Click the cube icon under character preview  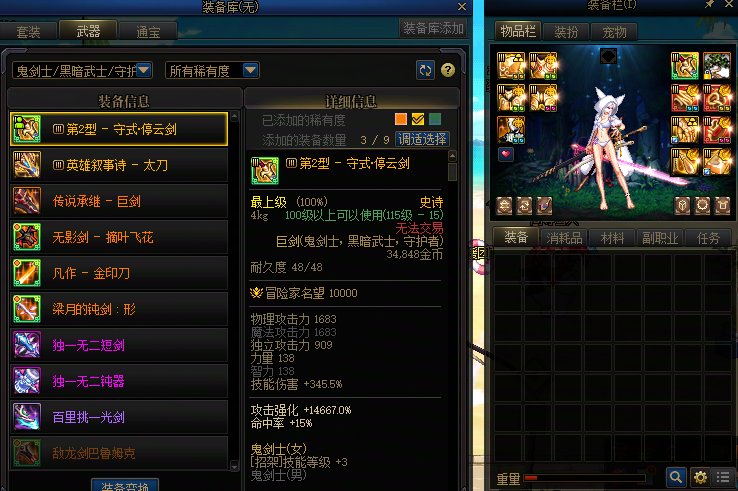pos(682,205)
